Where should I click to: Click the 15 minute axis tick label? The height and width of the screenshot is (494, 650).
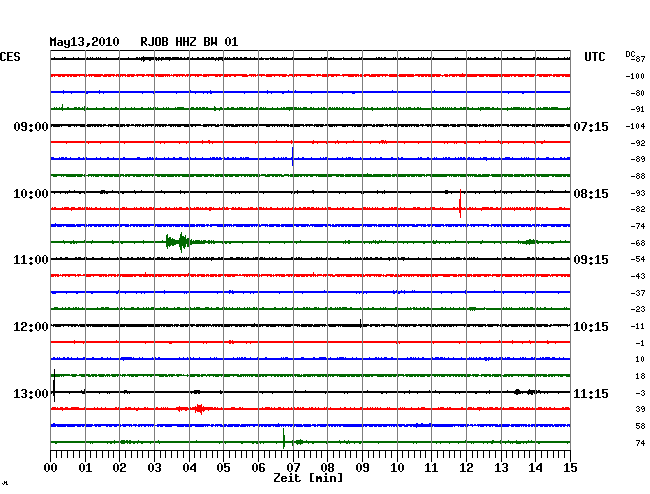(570, 468)
